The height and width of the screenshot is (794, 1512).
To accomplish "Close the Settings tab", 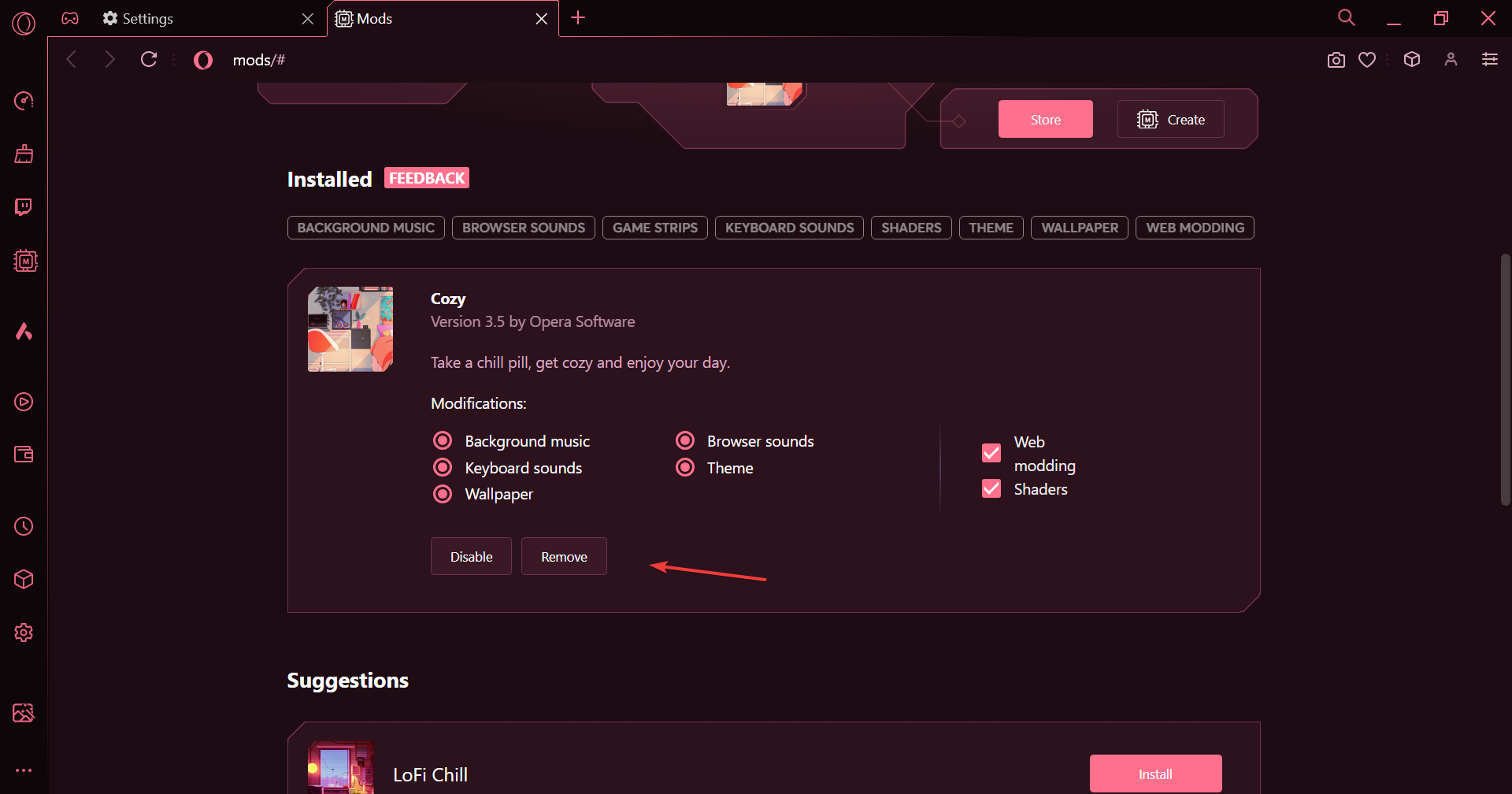I will (308, 18).
